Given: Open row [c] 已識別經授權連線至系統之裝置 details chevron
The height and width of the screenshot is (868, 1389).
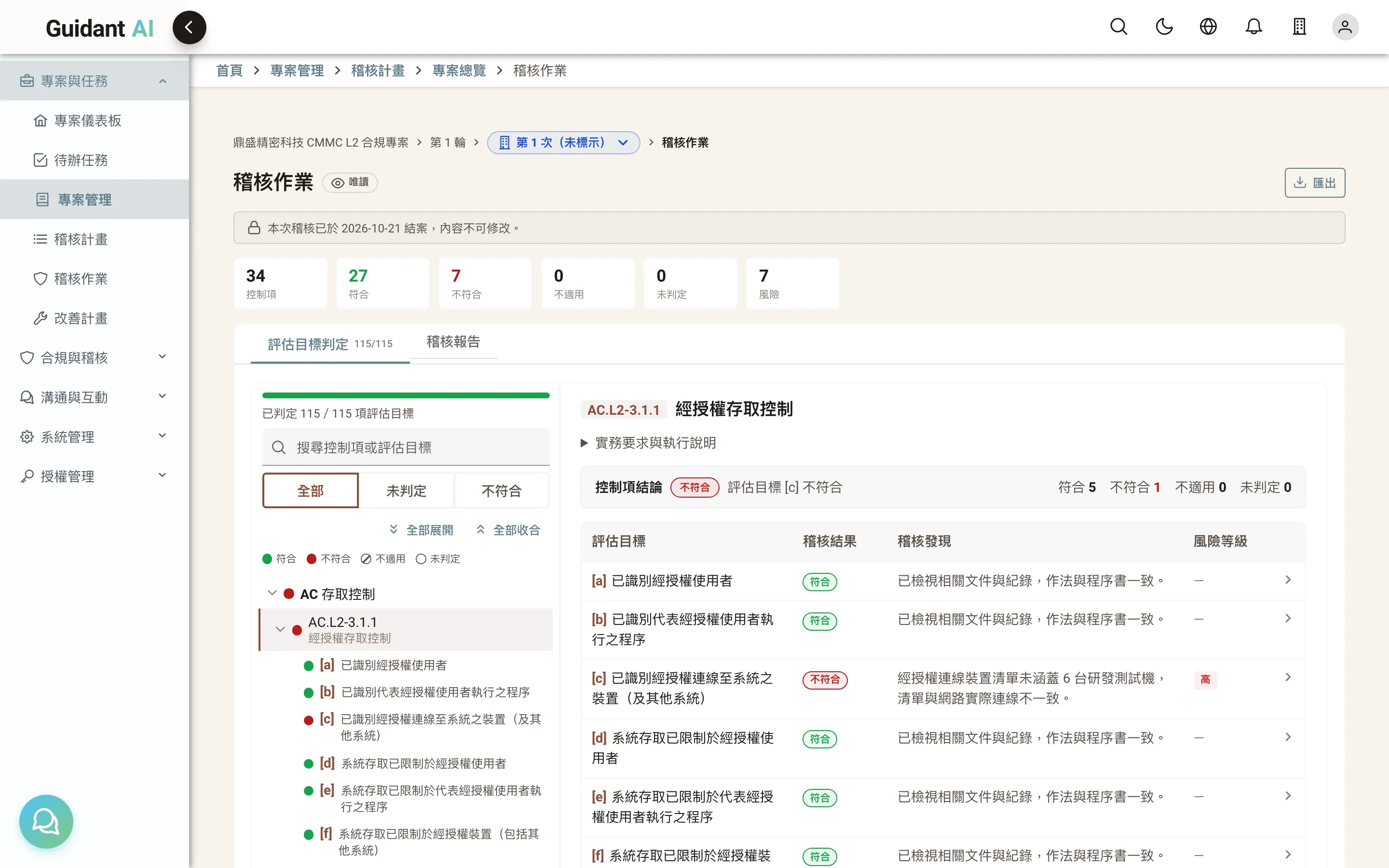Looking at the screenshot, I should [1288, 678].
